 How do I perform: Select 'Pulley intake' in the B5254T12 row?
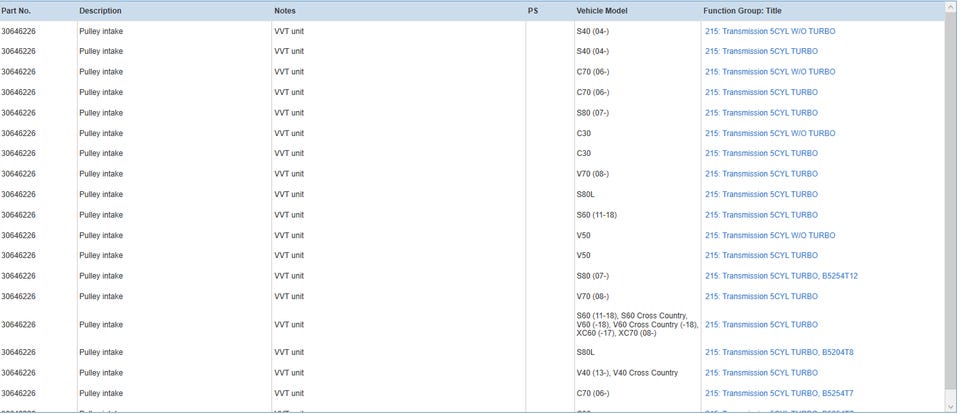101,276
